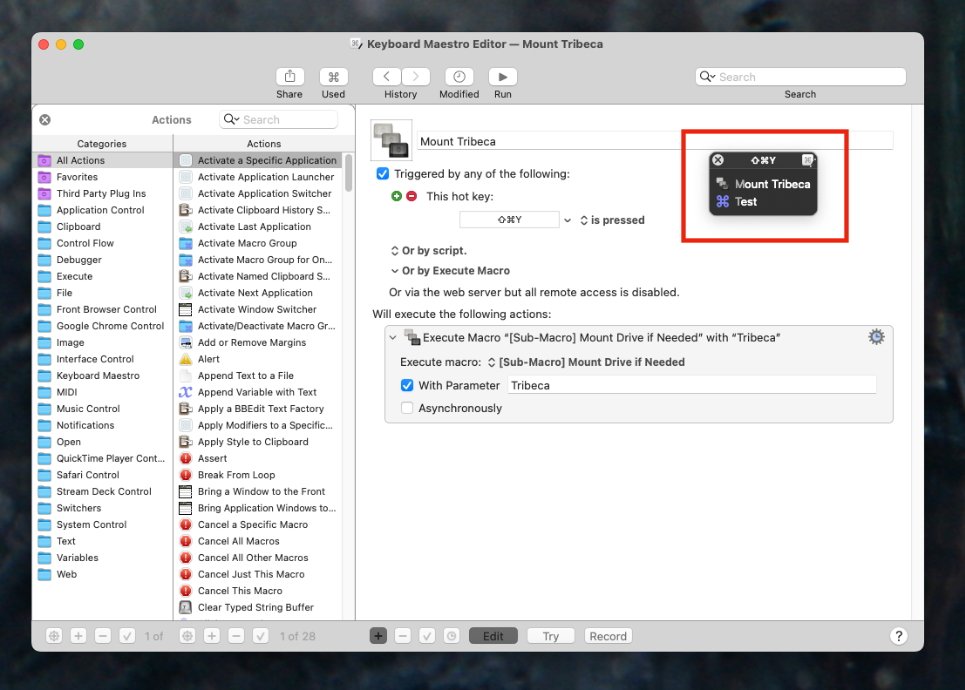Open the help question mark button
The height and width of the screenshot is (690, 965).
[899, 636]
